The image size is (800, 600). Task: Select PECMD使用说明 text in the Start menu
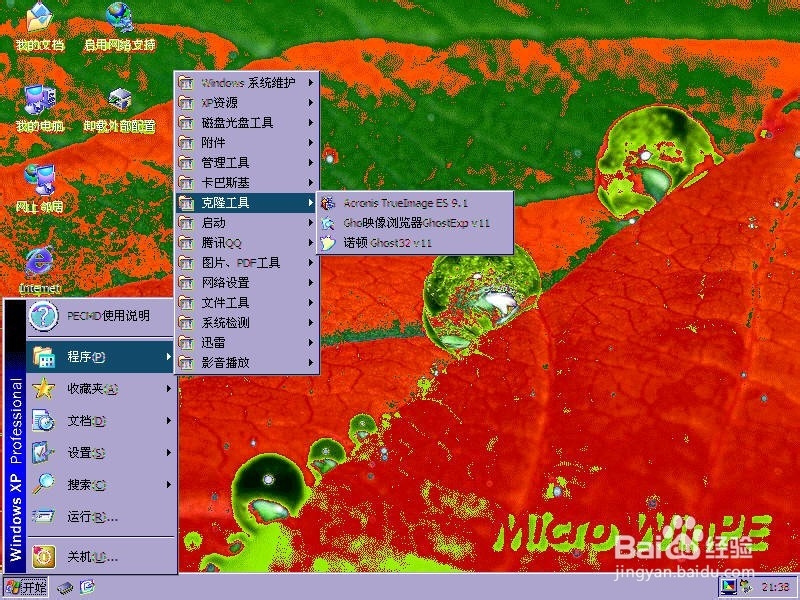(109, 316)
